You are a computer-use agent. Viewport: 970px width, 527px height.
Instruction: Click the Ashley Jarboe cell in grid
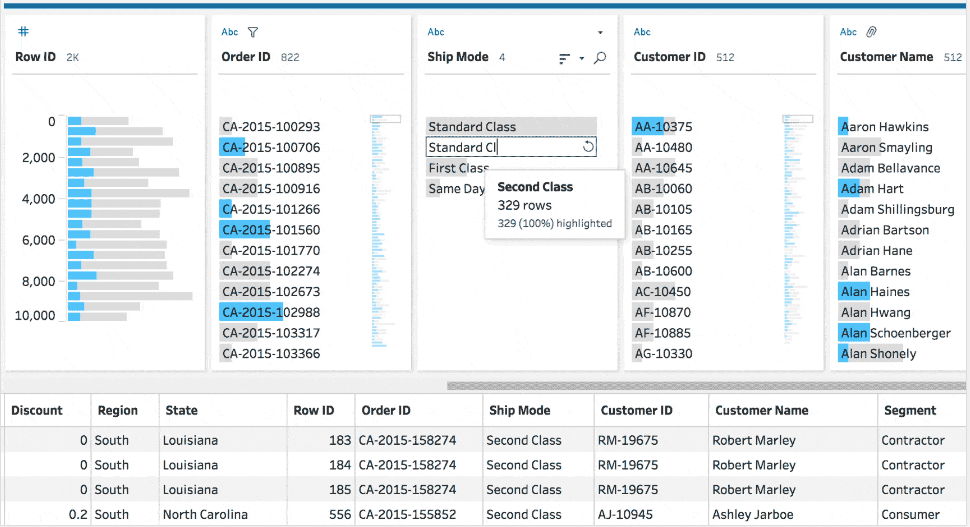pyautogui.click(x=792, y=514)
